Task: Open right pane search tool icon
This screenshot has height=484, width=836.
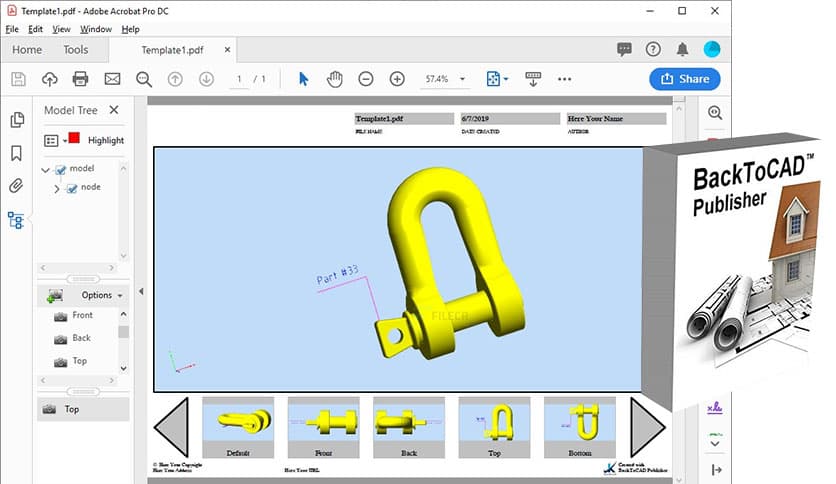Action: point(715,113)
